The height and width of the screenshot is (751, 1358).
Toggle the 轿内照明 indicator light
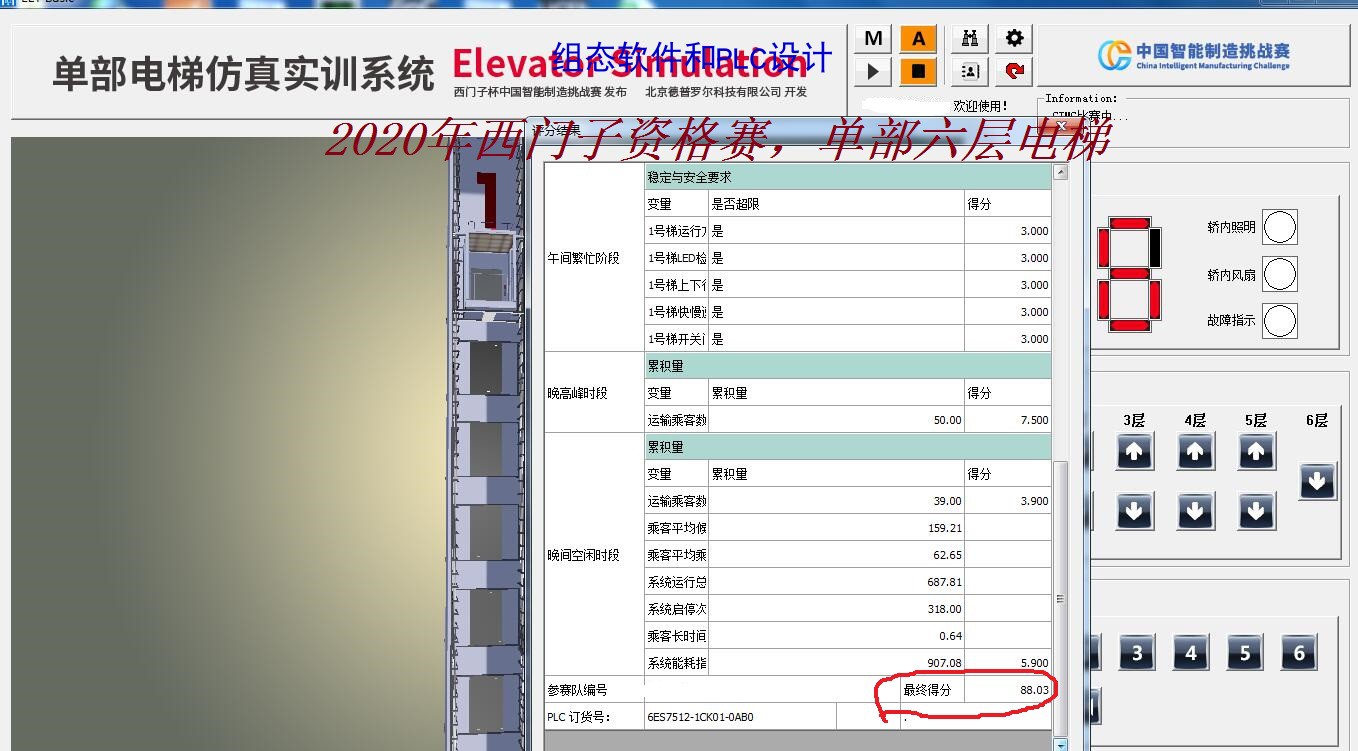click(1280, 227)
